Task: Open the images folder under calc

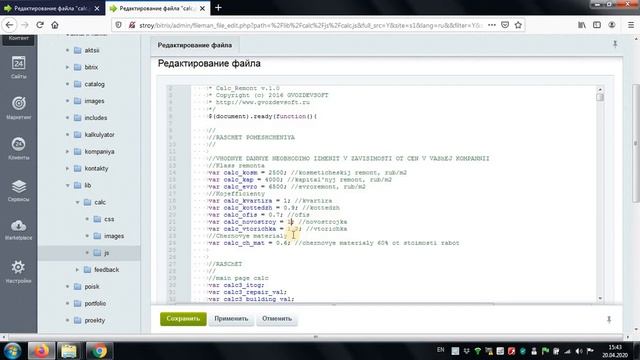Action: [113, 236]
